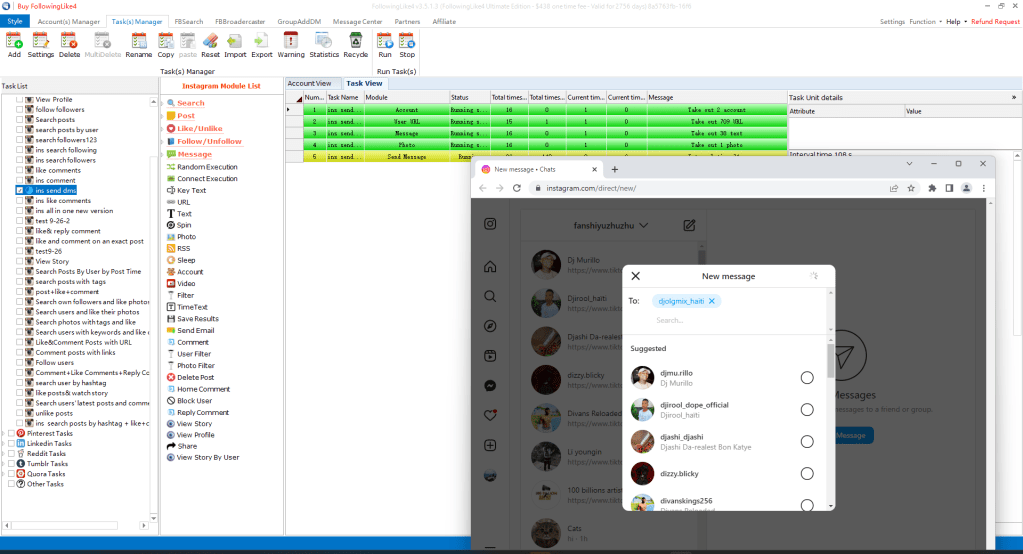
Task: Click the Export toolbar icon
Action: coord(262,44)
